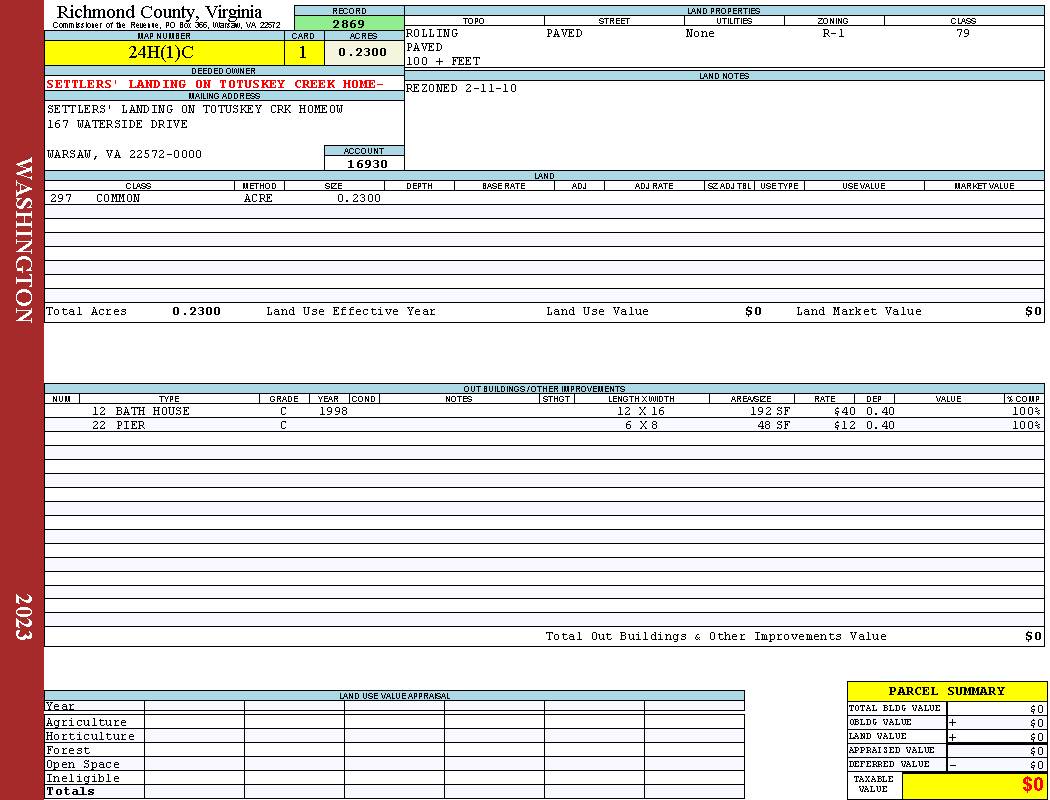The width and height of the screenshot is (1050, 800).
Task: Click the Horticulture row label
Action: pos(90,736)
